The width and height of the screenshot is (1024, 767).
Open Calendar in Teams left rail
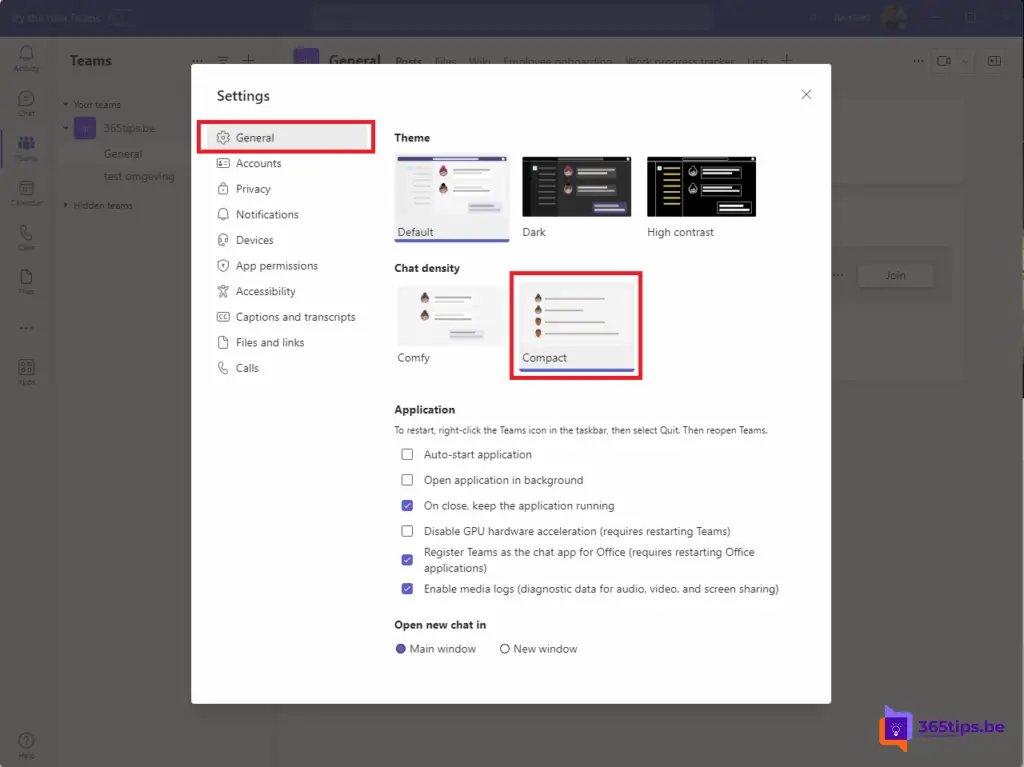[x=26, y=193]
